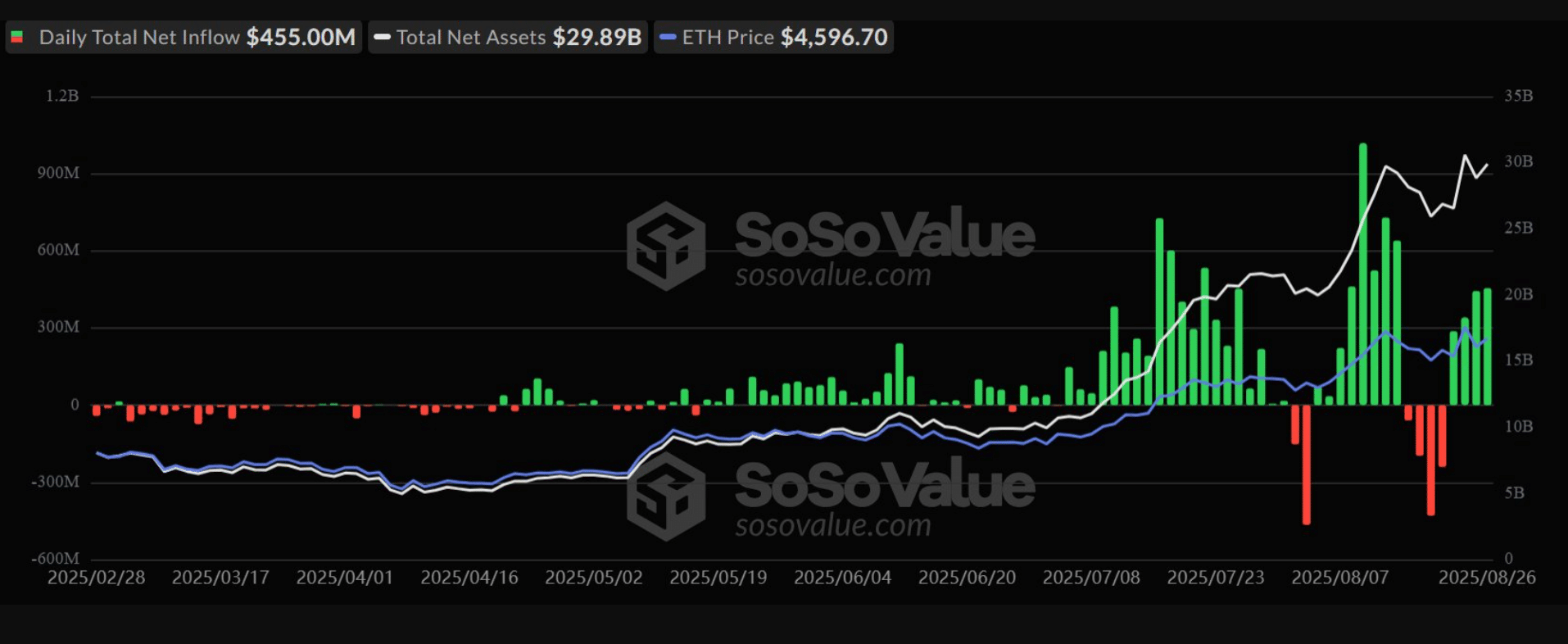Click the red-green Daily Net Inflow legend icon
The height and width of the screenshot is (644, 1568).
16,38
